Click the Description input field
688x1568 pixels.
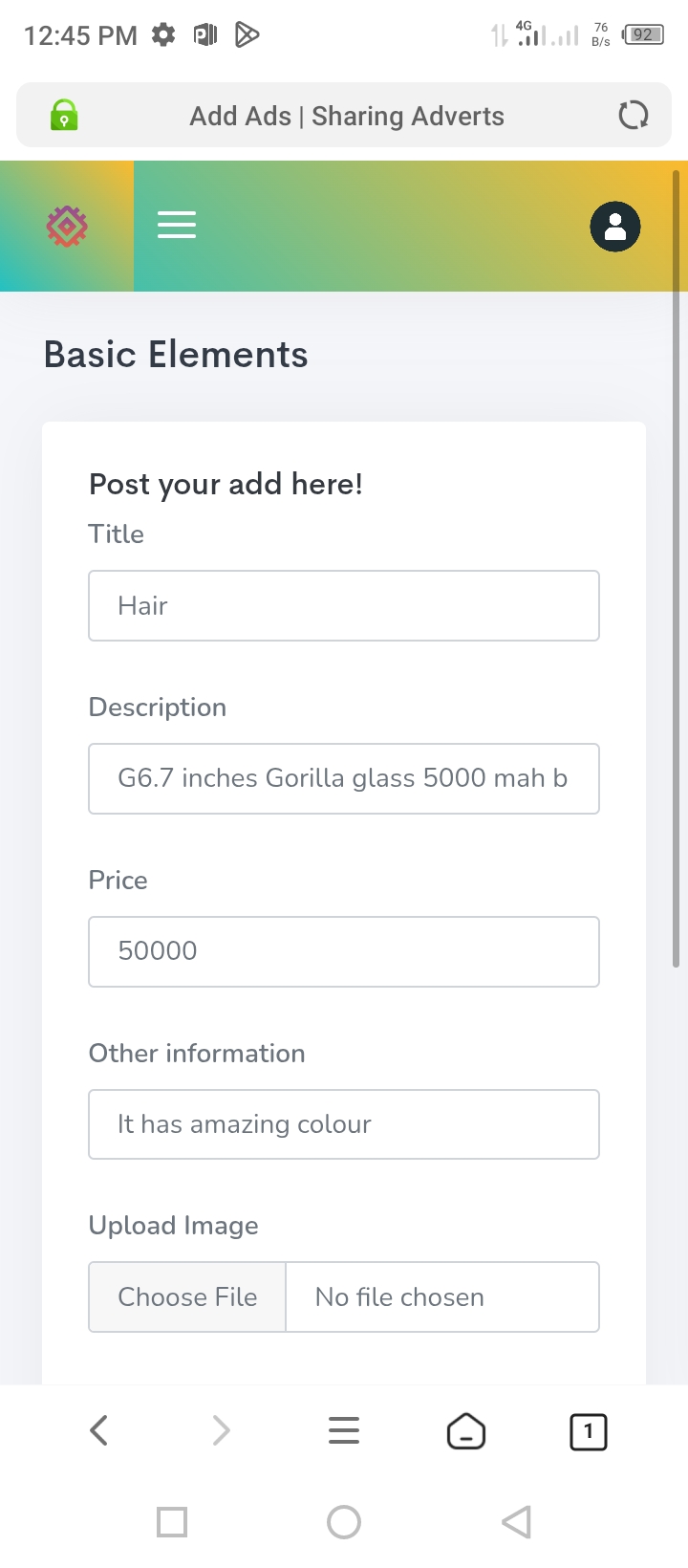tap(344, 779)
